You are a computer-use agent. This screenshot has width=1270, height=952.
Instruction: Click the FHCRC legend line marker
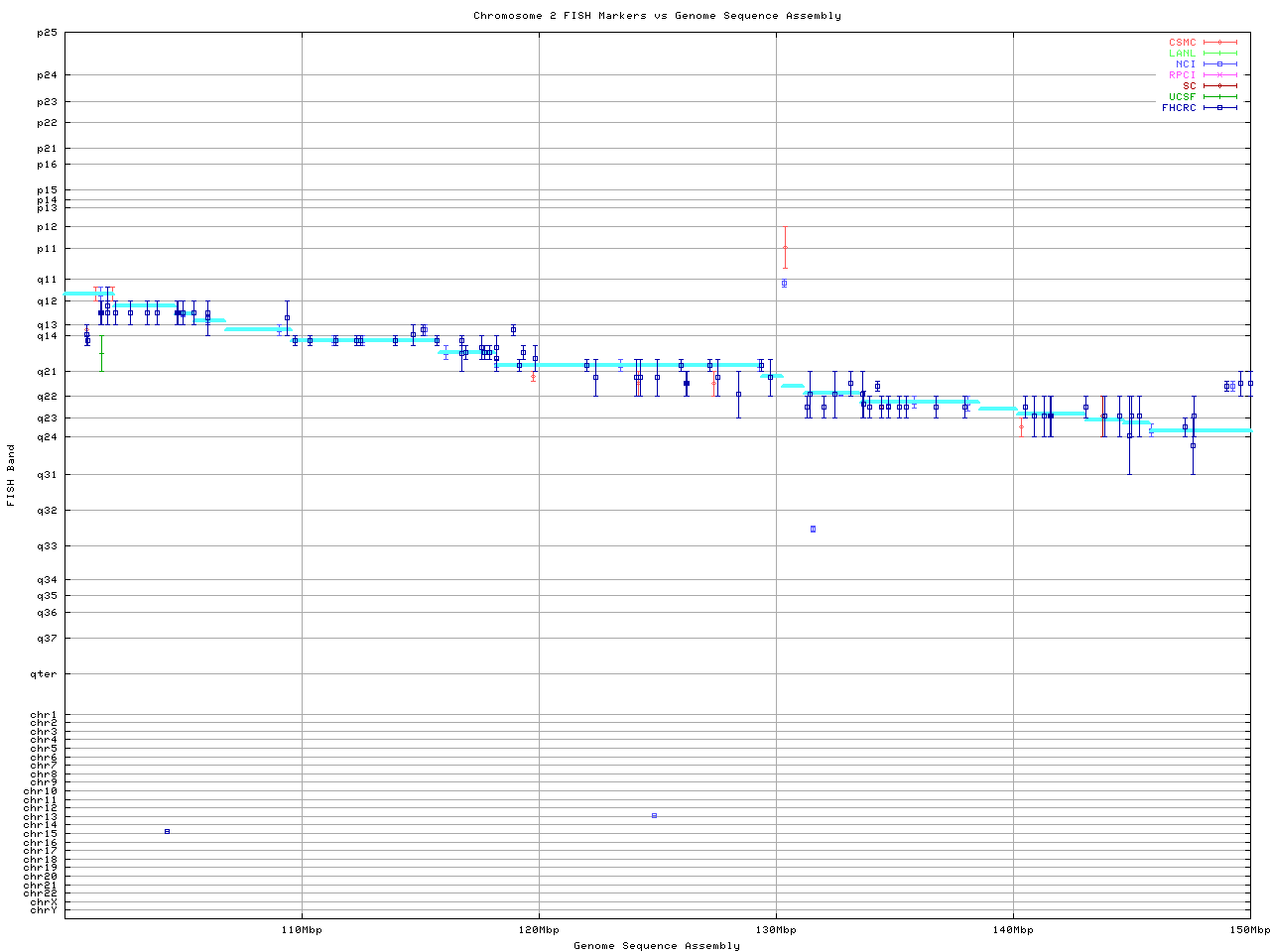pos(1219,107)
